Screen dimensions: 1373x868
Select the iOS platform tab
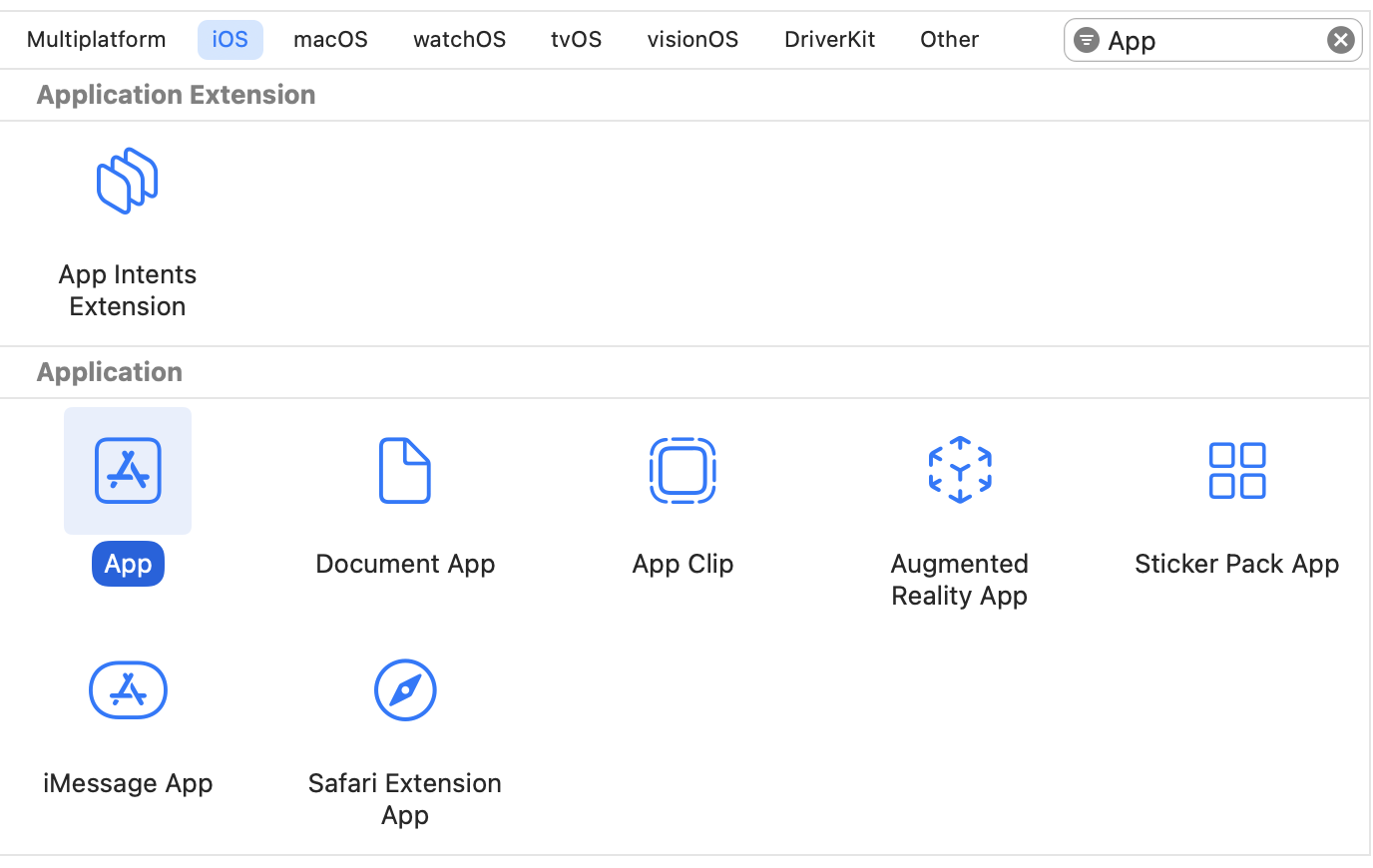[x=230, y=40]
